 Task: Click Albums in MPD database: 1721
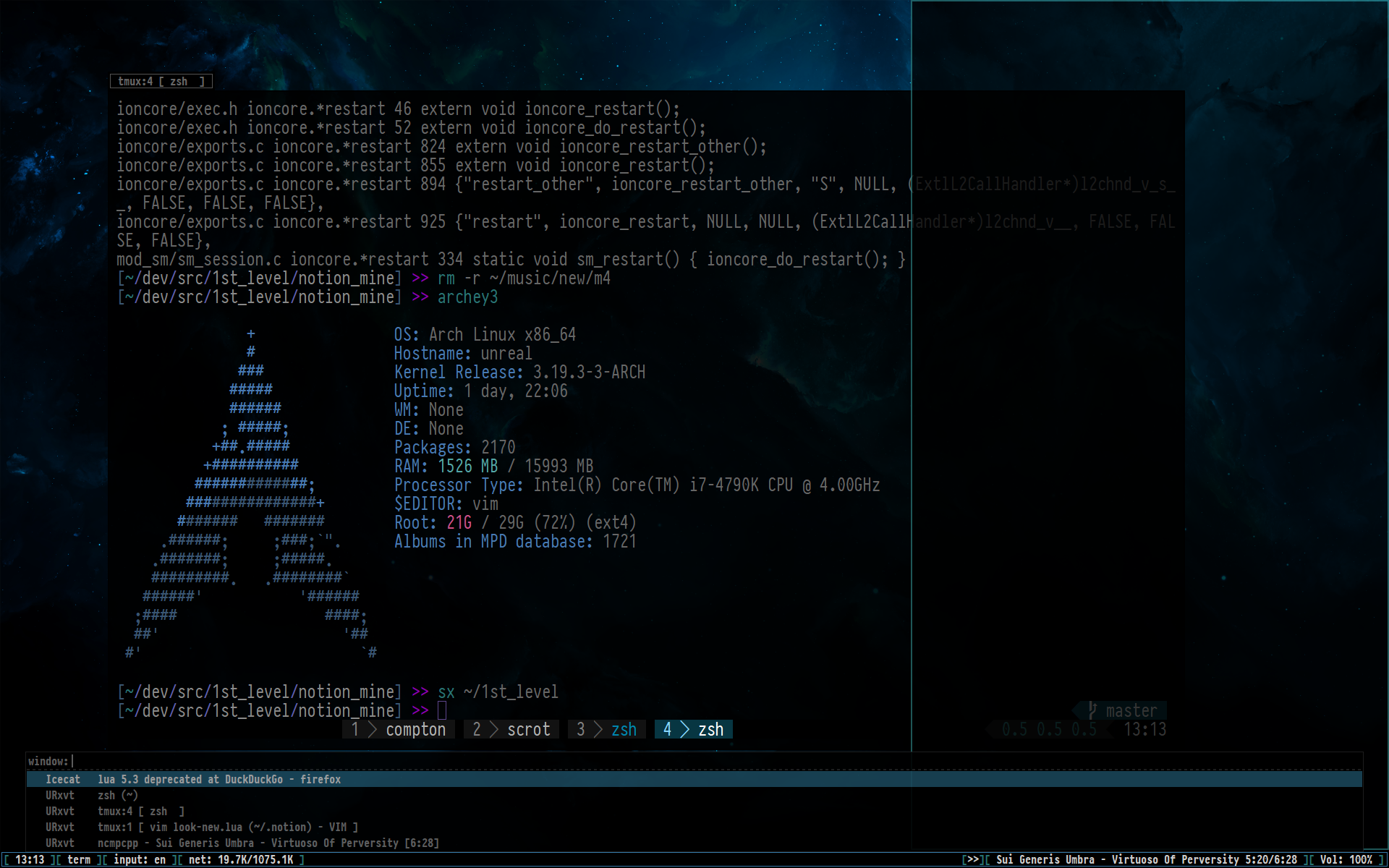coord(515,541)
